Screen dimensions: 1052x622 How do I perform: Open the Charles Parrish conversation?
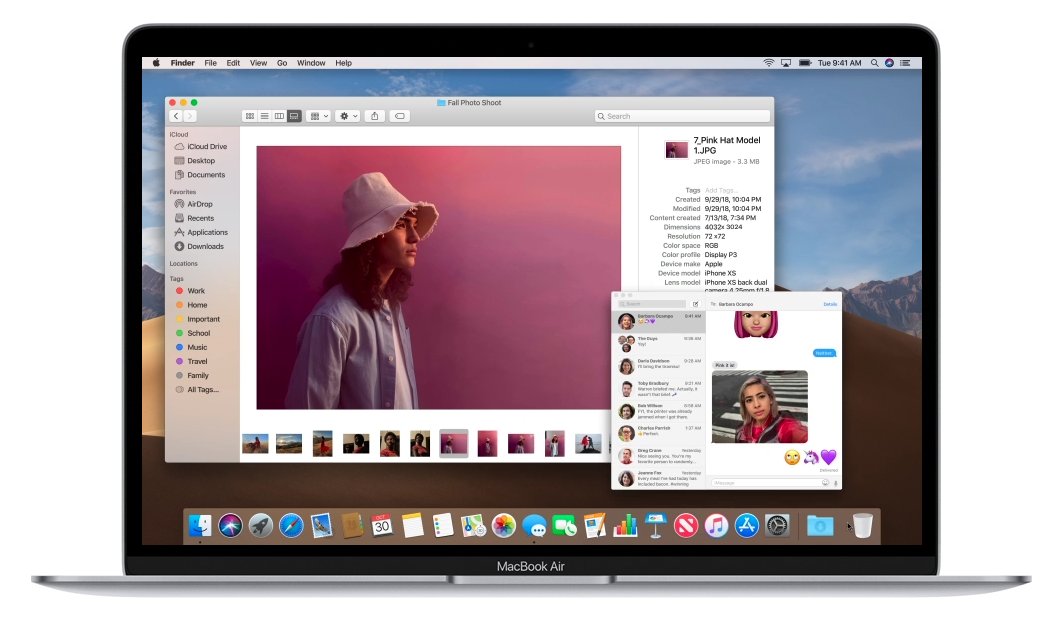pos(660,433)
